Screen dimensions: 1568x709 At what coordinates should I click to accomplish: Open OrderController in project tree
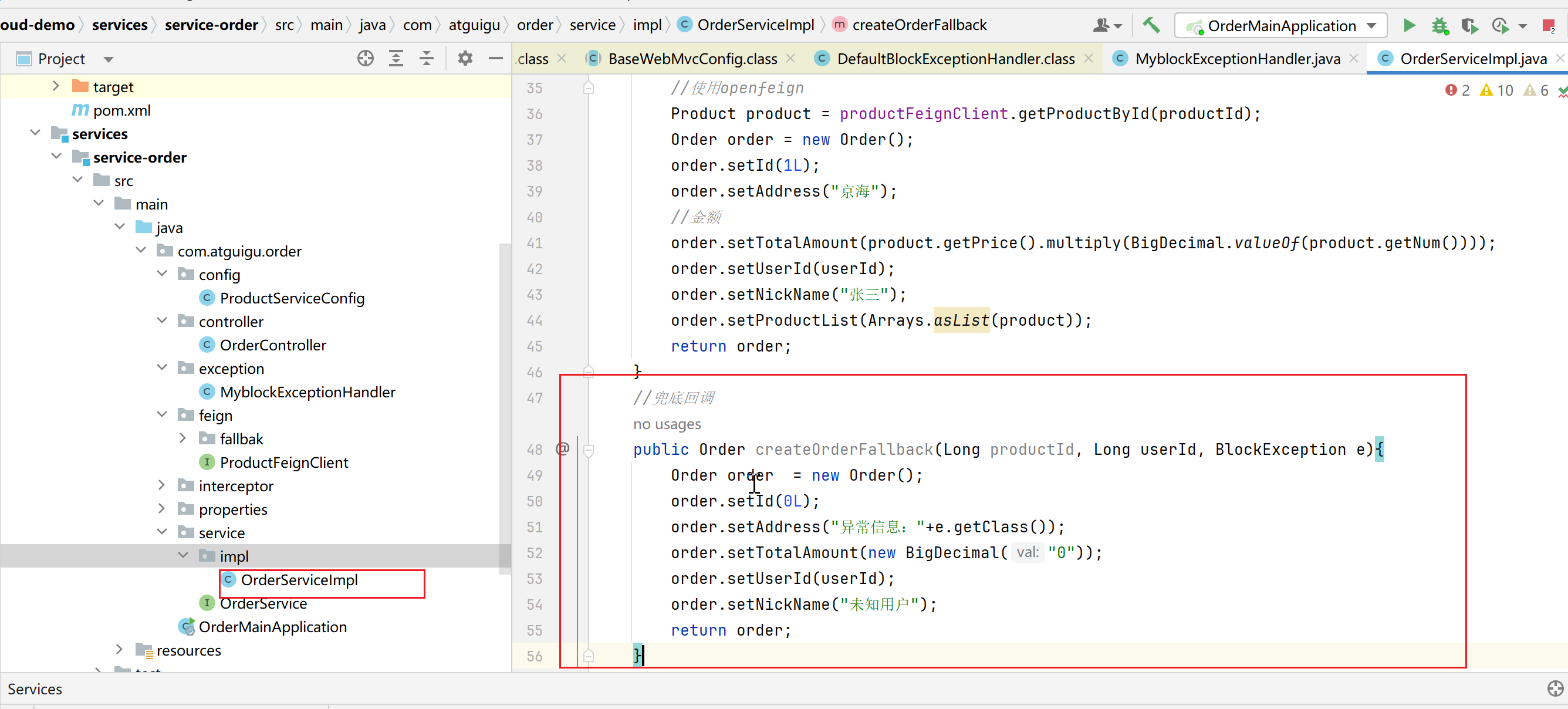click(x=272, y=345)
